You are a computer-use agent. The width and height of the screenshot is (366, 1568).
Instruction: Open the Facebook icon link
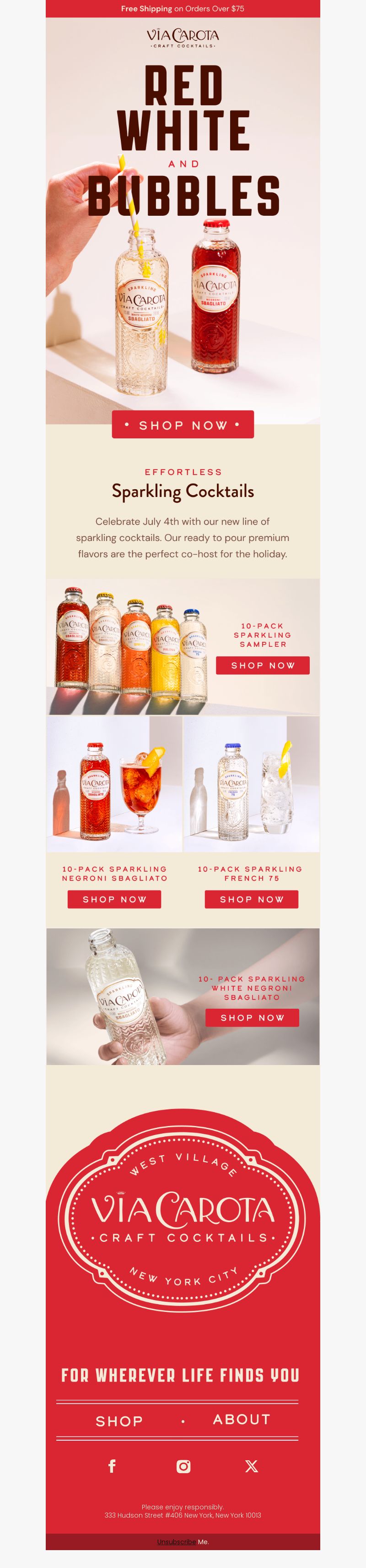click(112, 1466)
